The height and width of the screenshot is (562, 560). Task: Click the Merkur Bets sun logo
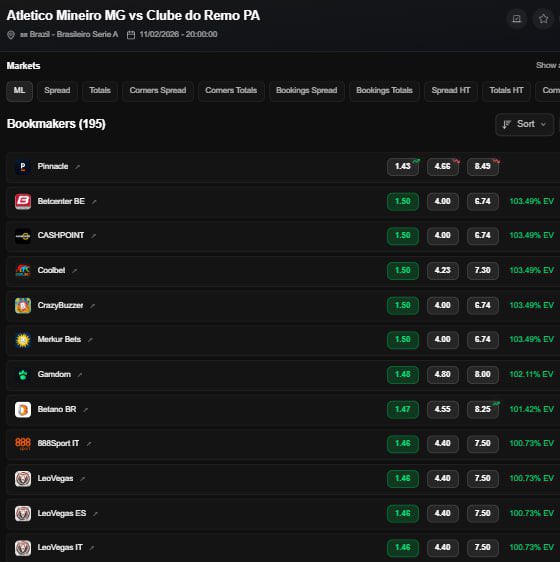(x=23, y=340)
